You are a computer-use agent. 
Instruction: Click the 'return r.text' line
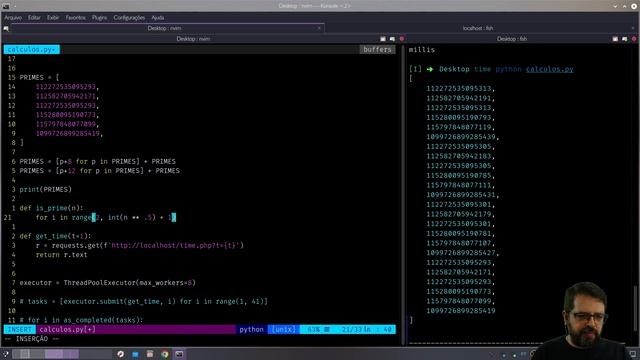(61, 255)
